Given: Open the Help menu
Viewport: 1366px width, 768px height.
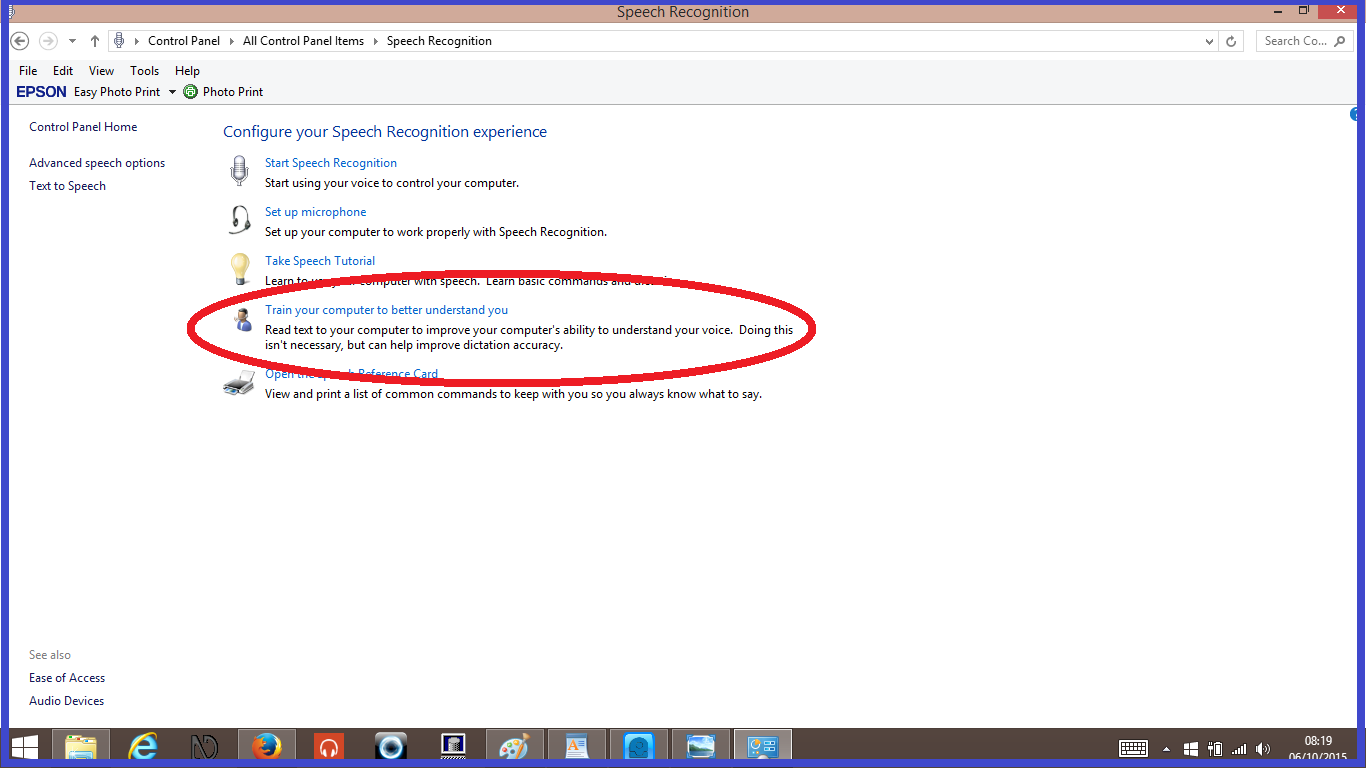Looking at the screenshot, I should click(187, 71).
